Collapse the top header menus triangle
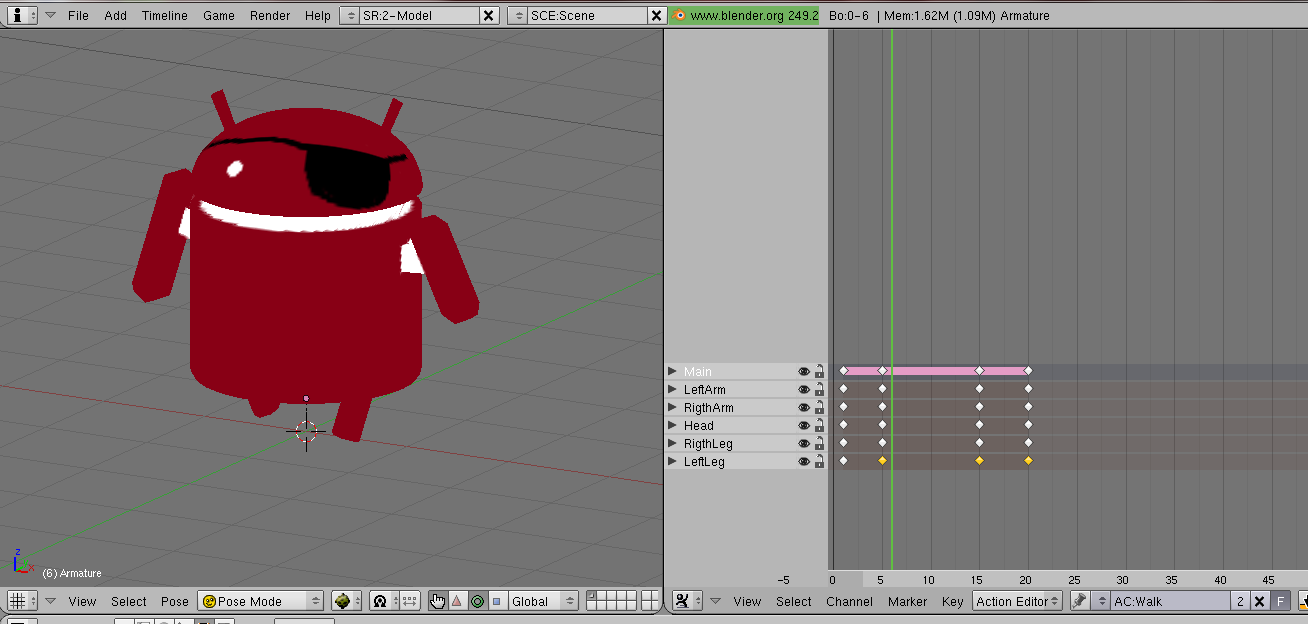Viewport: 1308px width, 624px height. 50,15
